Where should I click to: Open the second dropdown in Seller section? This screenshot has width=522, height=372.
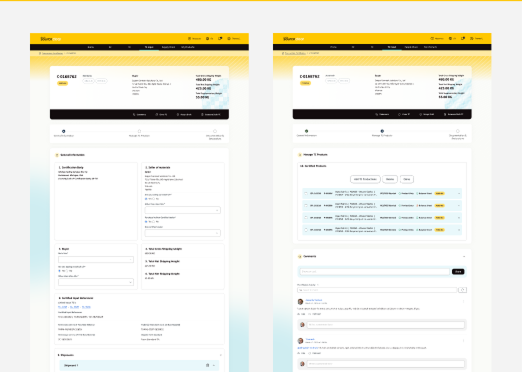click(x=182, y=233)
